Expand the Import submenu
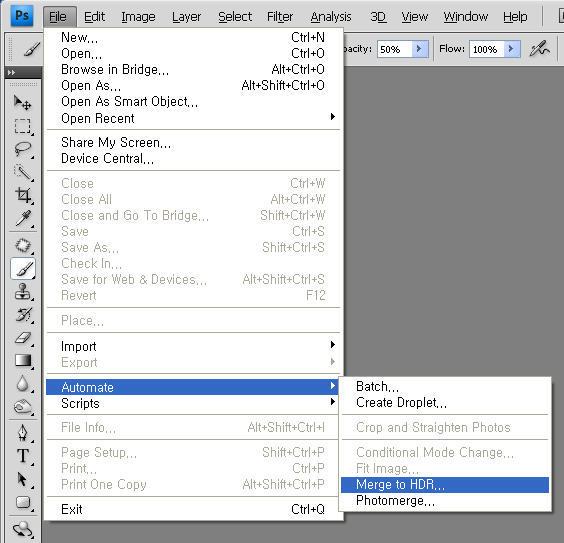Image resolution: width=564 pixels, height=543 pixels. point(193,346)
